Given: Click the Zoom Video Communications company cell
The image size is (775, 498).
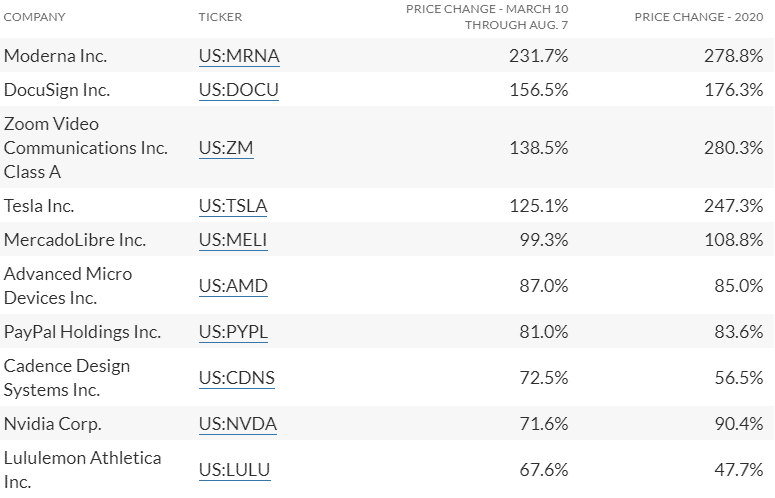Looking at the screenshot, I should (85, 148).
